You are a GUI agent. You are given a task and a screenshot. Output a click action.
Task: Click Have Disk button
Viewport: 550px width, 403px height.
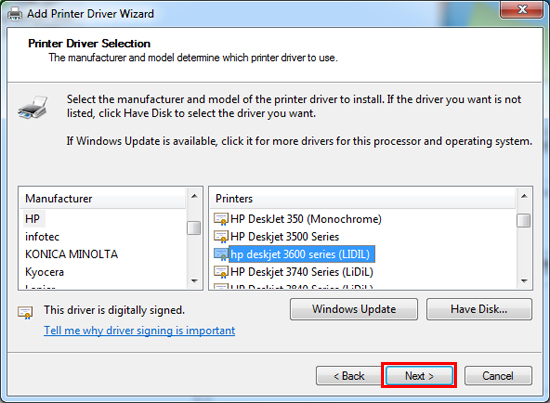(479, 309)
